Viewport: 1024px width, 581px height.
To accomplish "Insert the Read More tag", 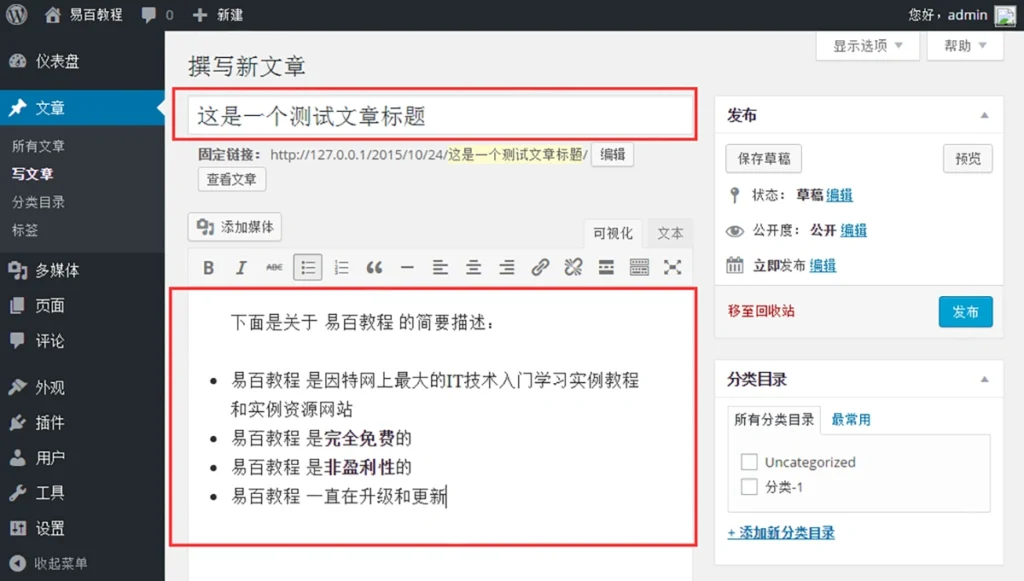I will [606, 268].
